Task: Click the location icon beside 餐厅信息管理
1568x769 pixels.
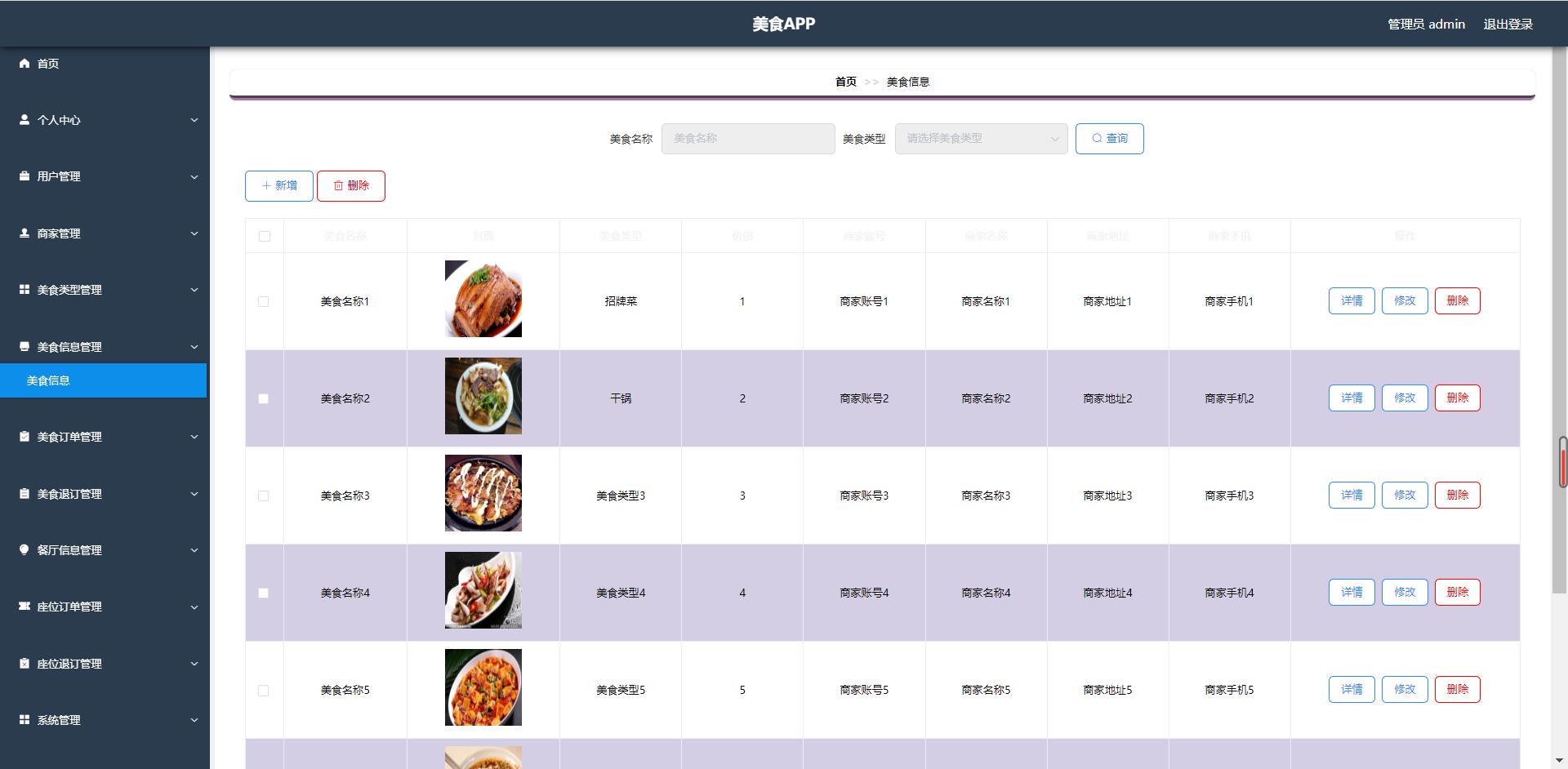Action: pyautogui.click(x=24, y=549)
